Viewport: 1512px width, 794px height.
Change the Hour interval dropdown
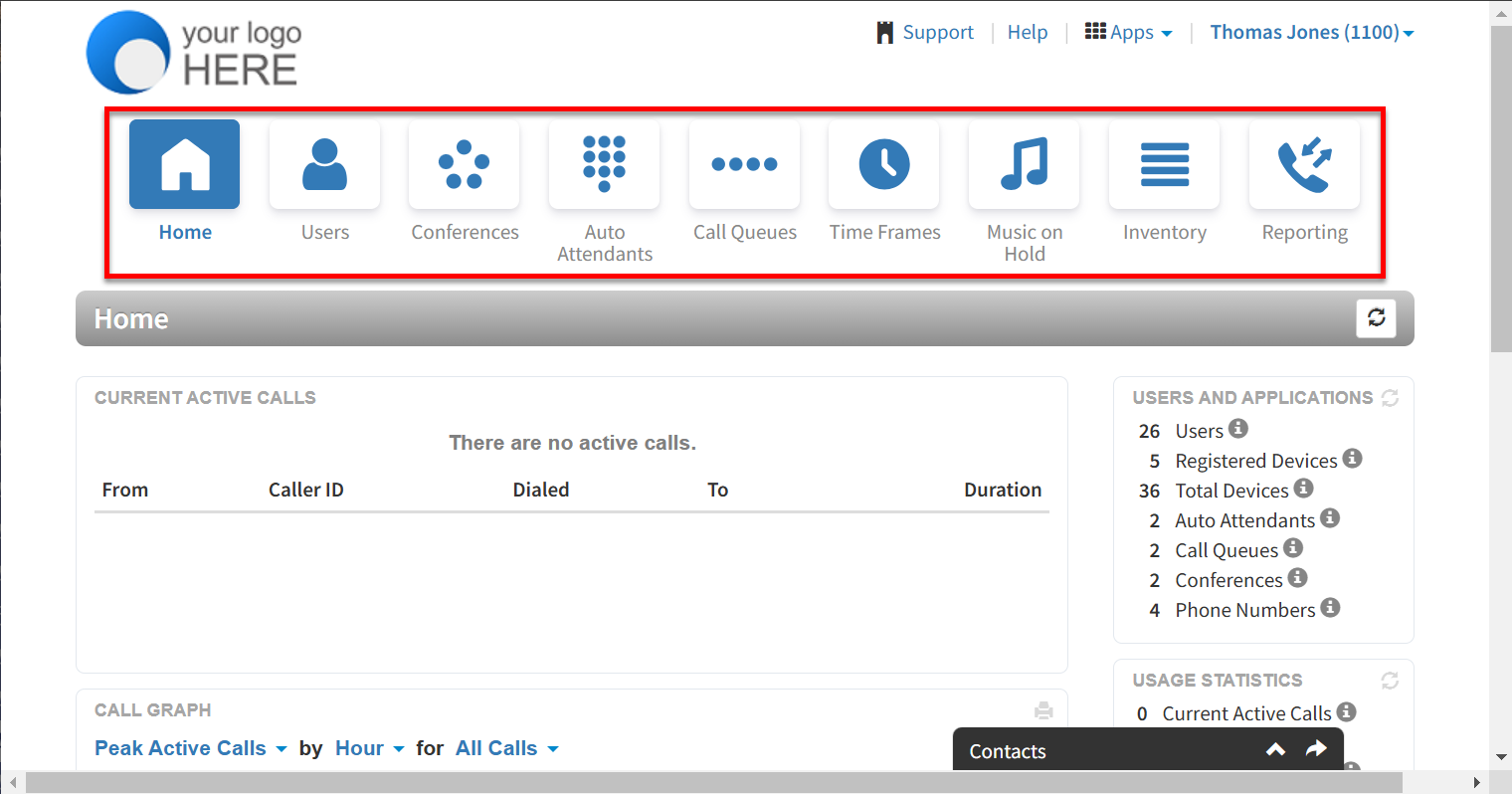(x=369, y=748)
